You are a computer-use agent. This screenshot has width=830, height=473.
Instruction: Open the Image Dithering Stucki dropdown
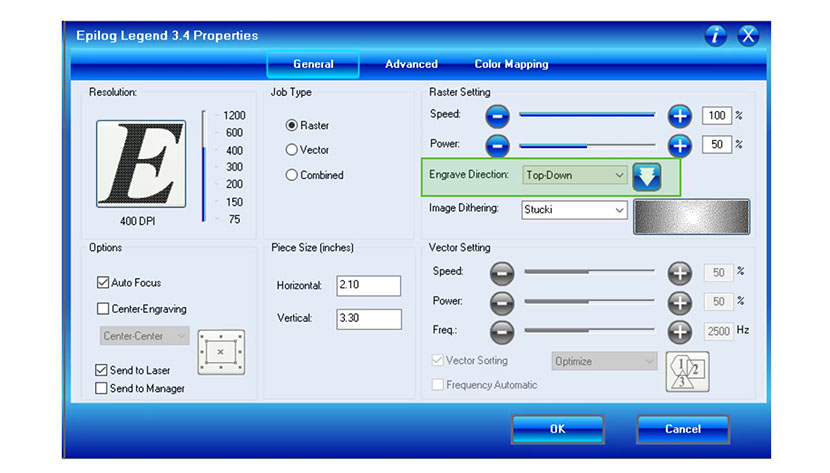tap(575, 210)
